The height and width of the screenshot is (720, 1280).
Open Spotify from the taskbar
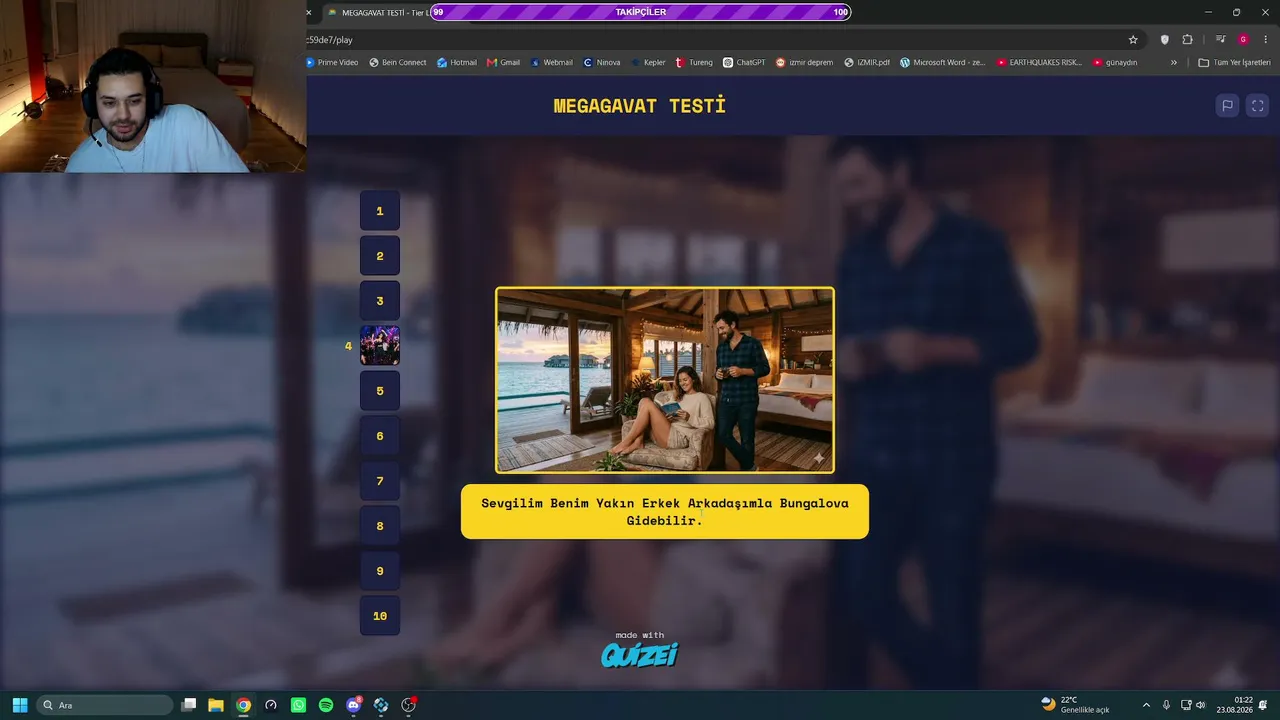326,705
